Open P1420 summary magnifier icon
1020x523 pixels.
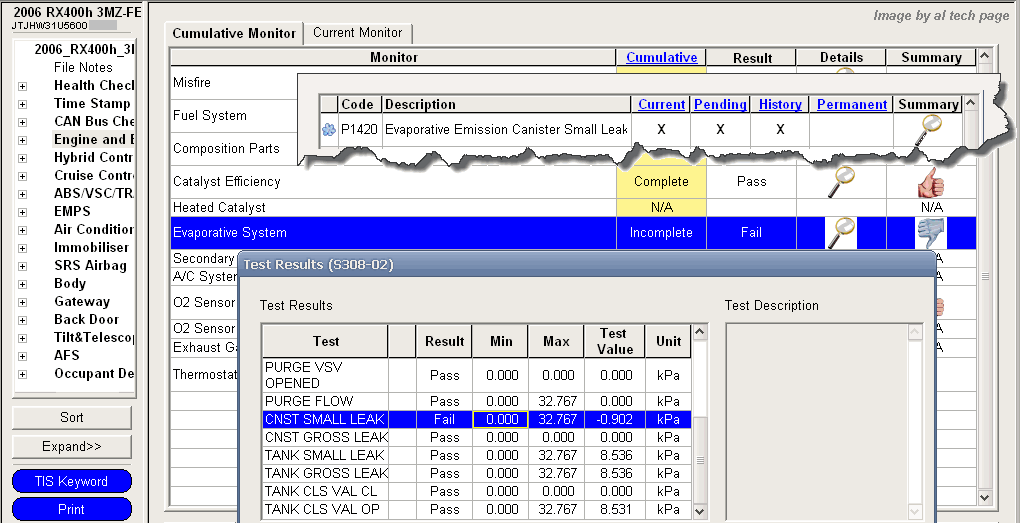click(x=931, y=128)
